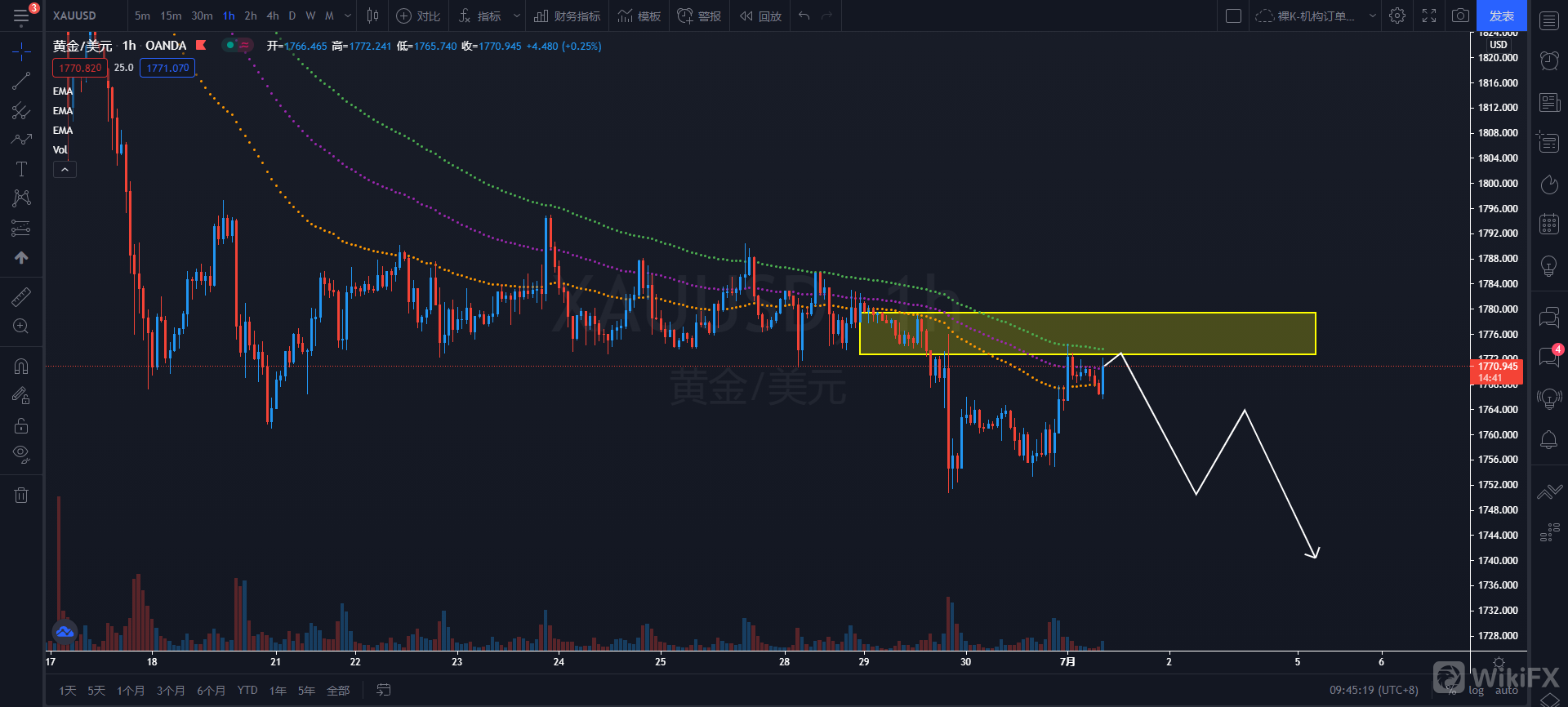
Task: Hide all drawings using eye icon
Action: click(x=21, y=454)
